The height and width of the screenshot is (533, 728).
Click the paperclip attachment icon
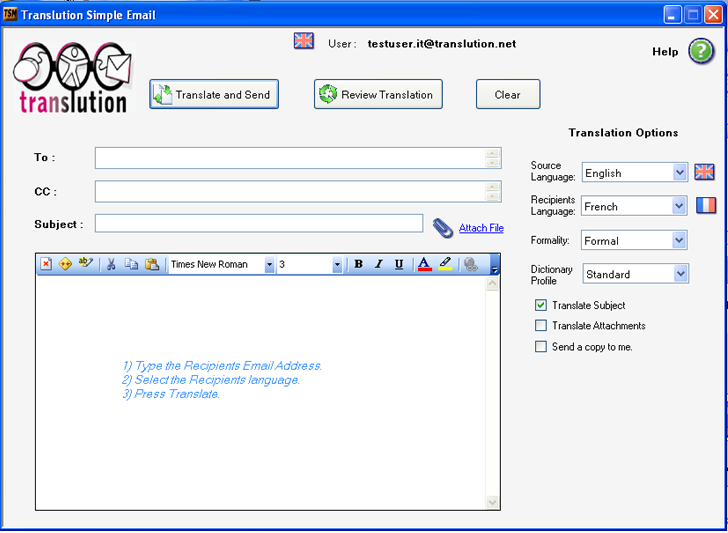click(443, 228)
